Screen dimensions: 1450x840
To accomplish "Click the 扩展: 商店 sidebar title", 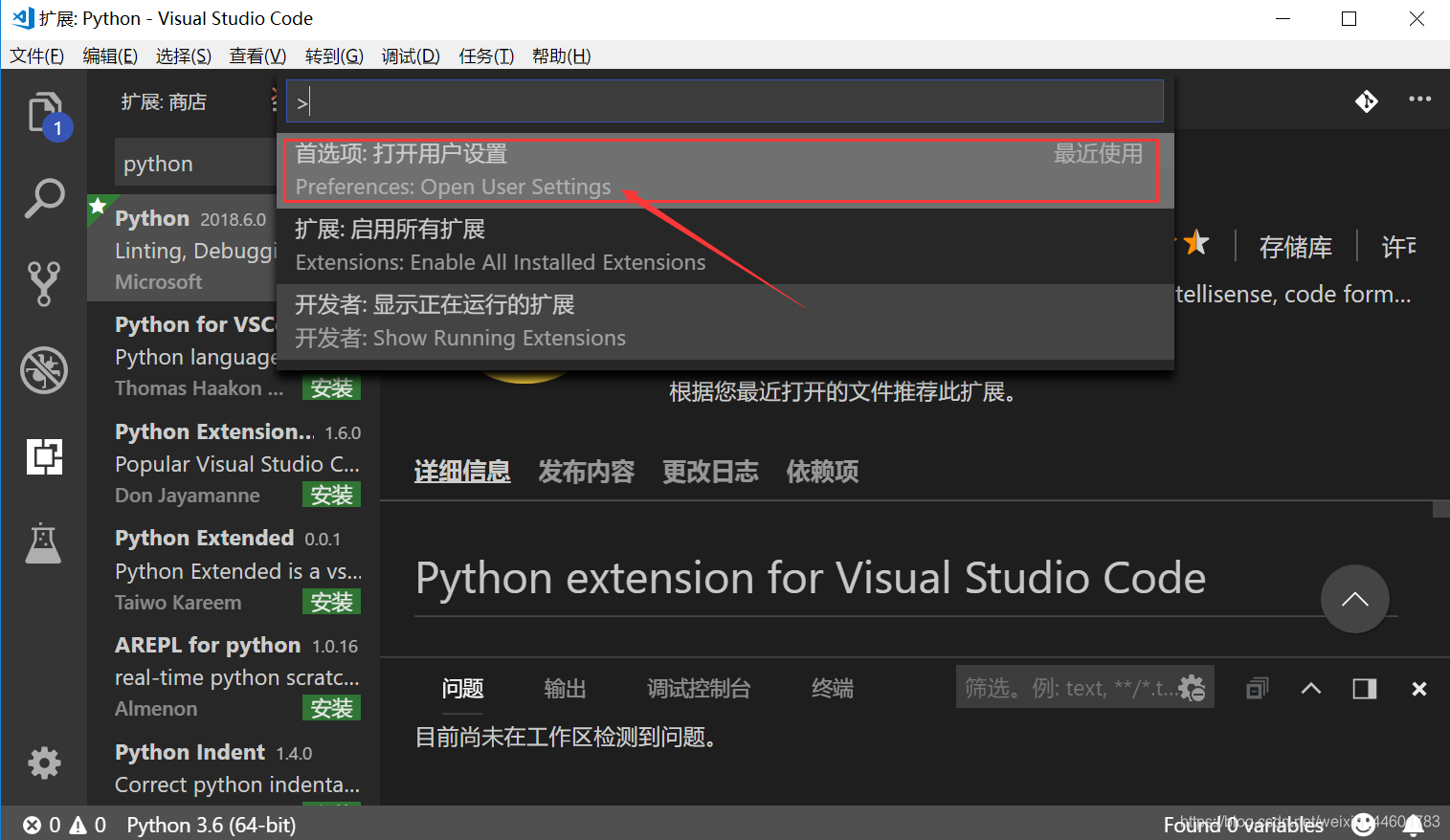I will (164, 101).
